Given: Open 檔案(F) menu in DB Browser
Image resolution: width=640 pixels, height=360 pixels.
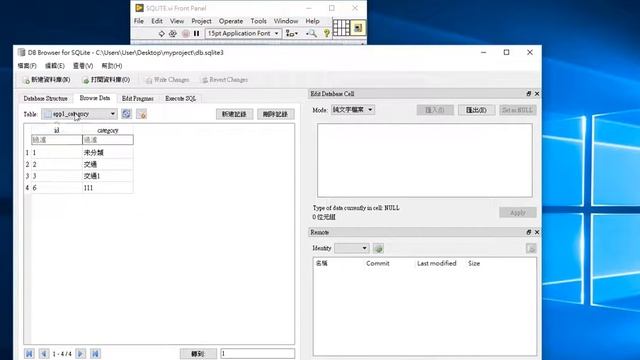Looking at the screenshot, I should (x=27, y=66).
